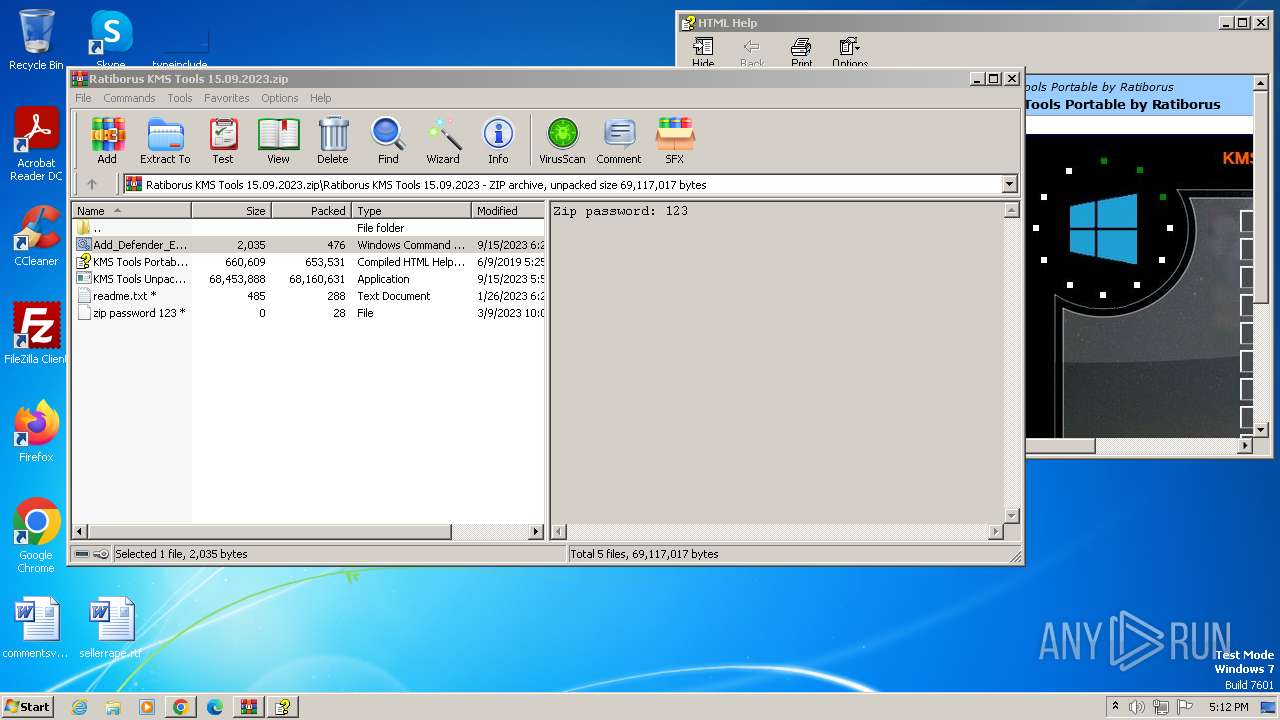Open the Options menu

[280, 98]
